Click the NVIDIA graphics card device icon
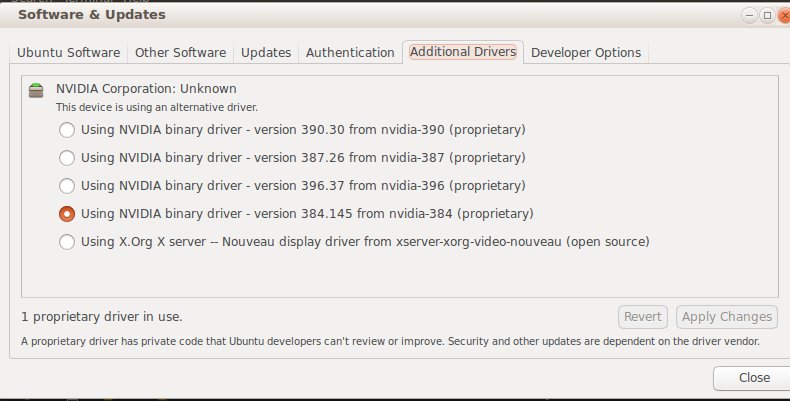 coord(36,91)
